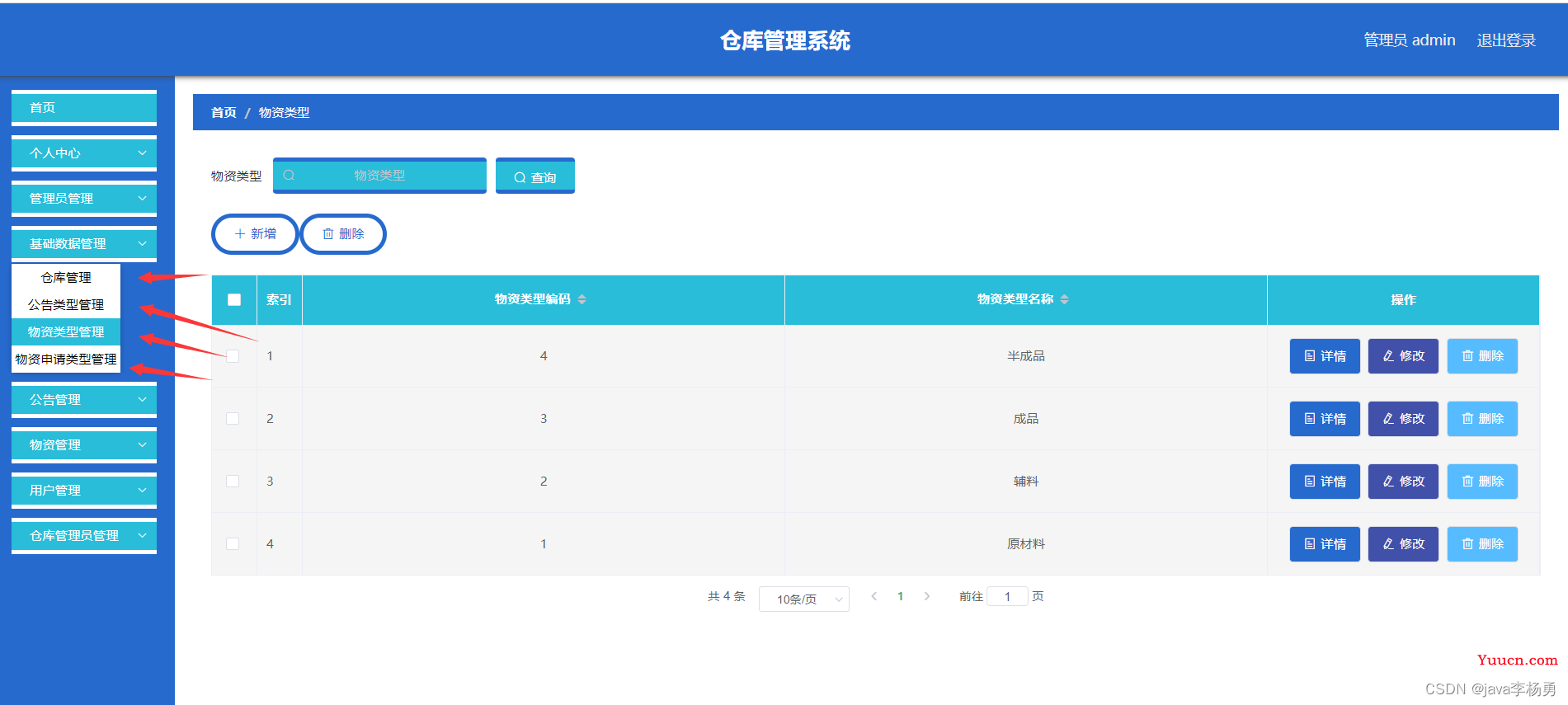Click 退出登录 to log out
The height and width of the screenshot is (705, 1568).
click(1506, 40)
